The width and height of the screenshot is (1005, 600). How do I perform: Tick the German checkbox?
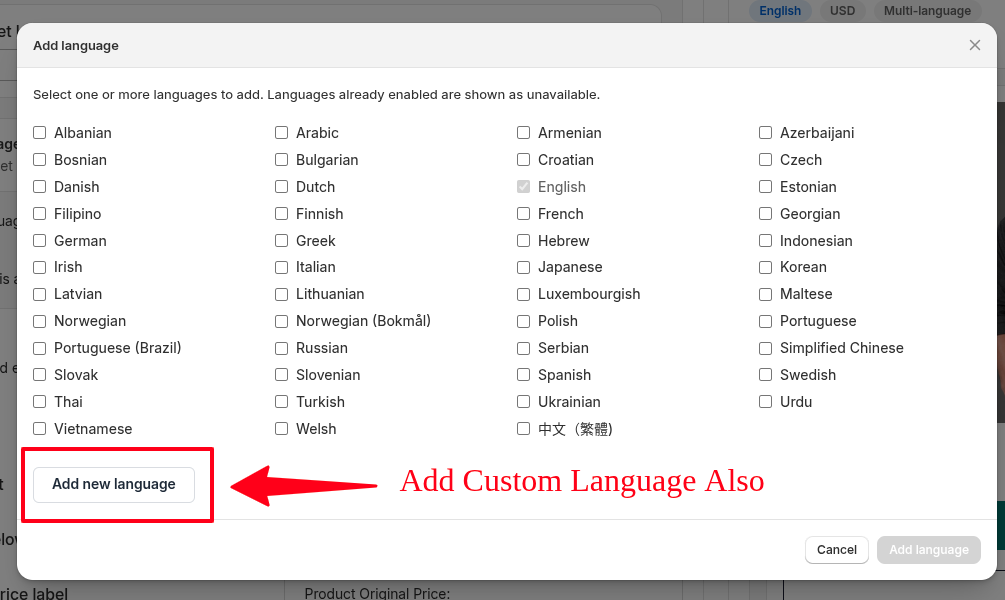point(40,240)
